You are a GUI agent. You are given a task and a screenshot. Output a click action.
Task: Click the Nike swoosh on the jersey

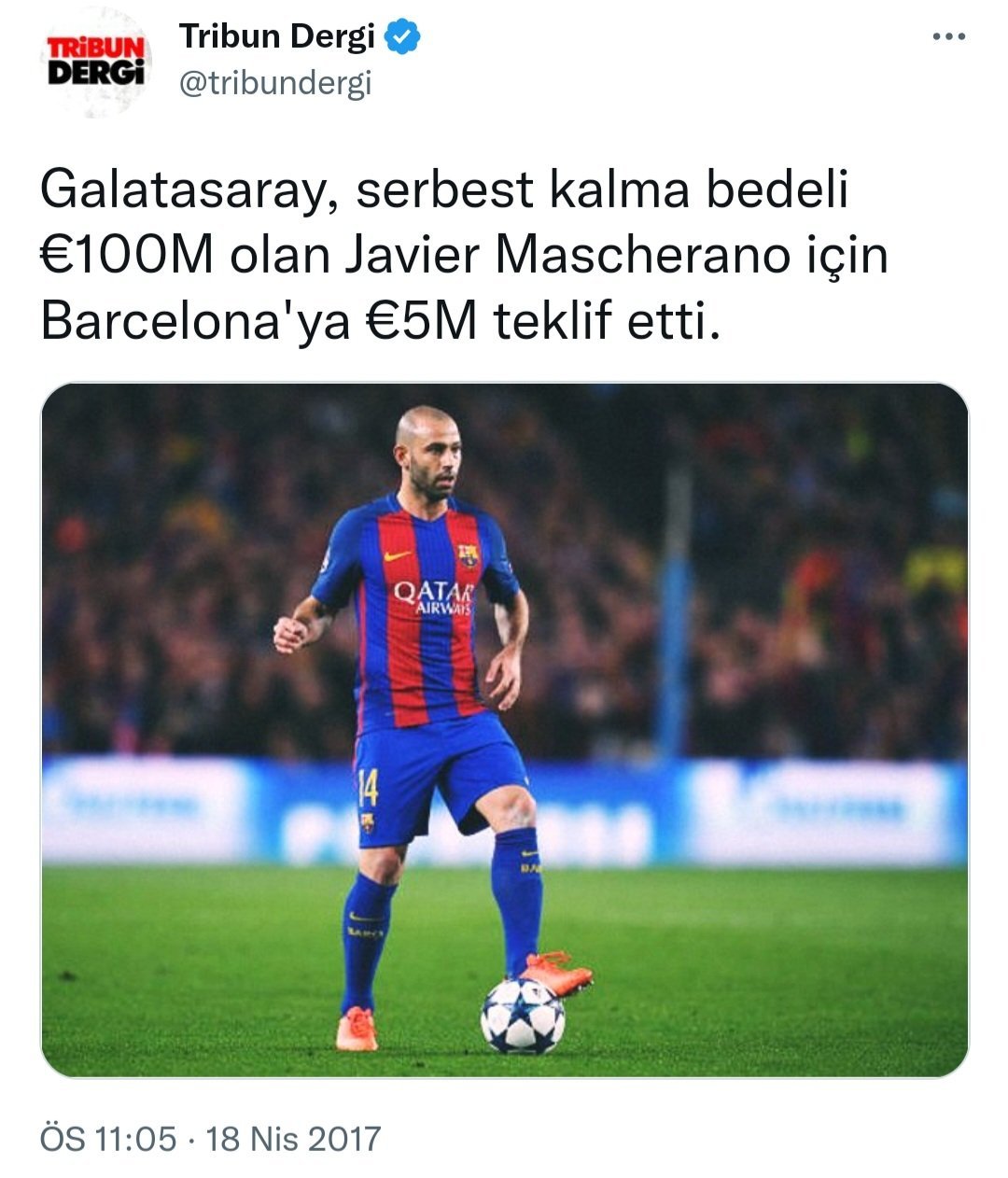click(x=398, y=555)
